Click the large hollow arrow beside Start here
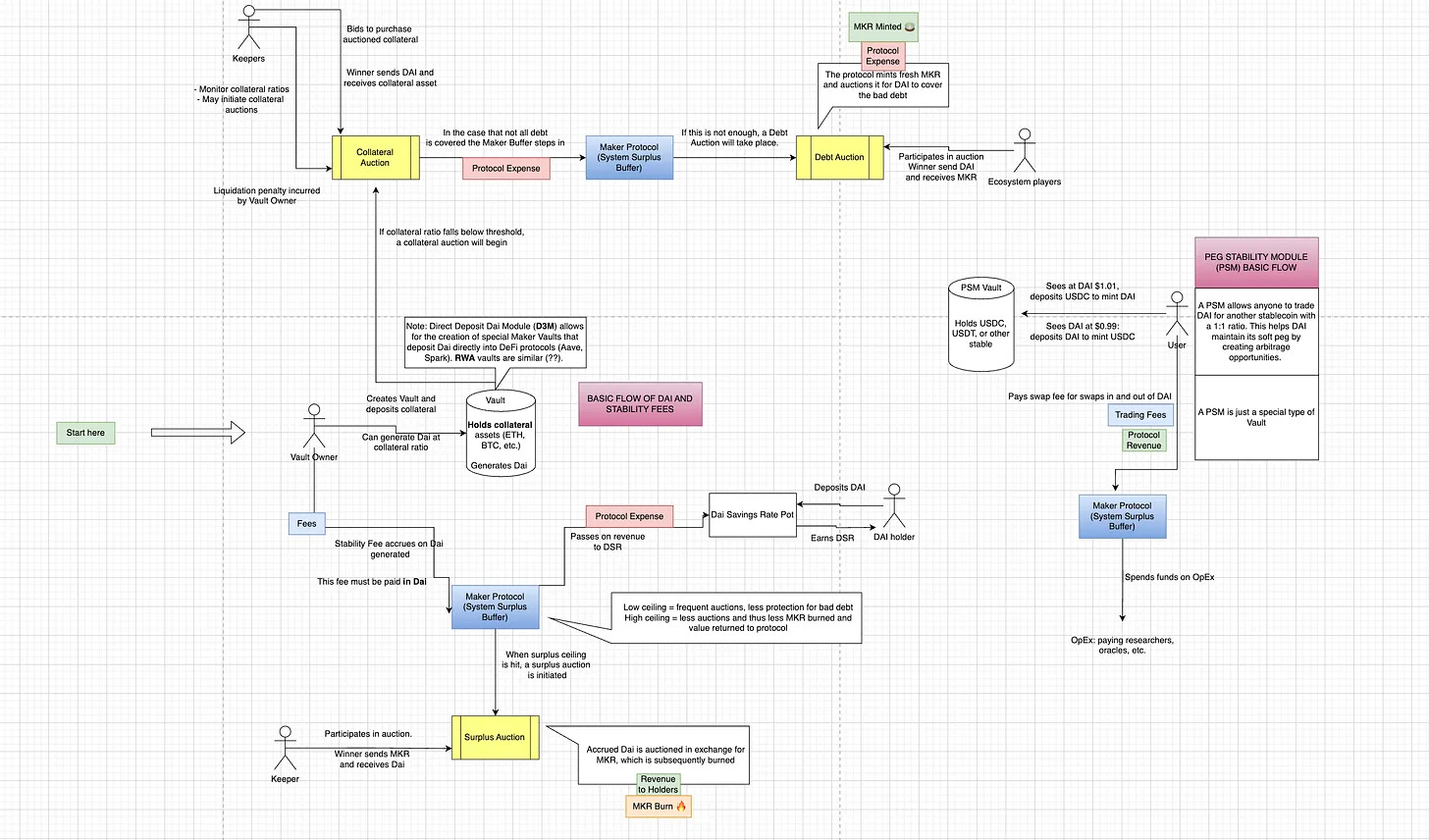The width and height of the screenshot is (1429, 840). 197,432
